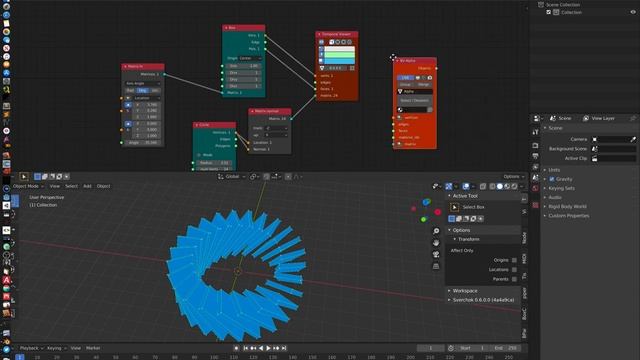The width and height of the screenshot is (640, 360).
Task: Click the green edge color swatch in viewer node
Action: point(339,54)
